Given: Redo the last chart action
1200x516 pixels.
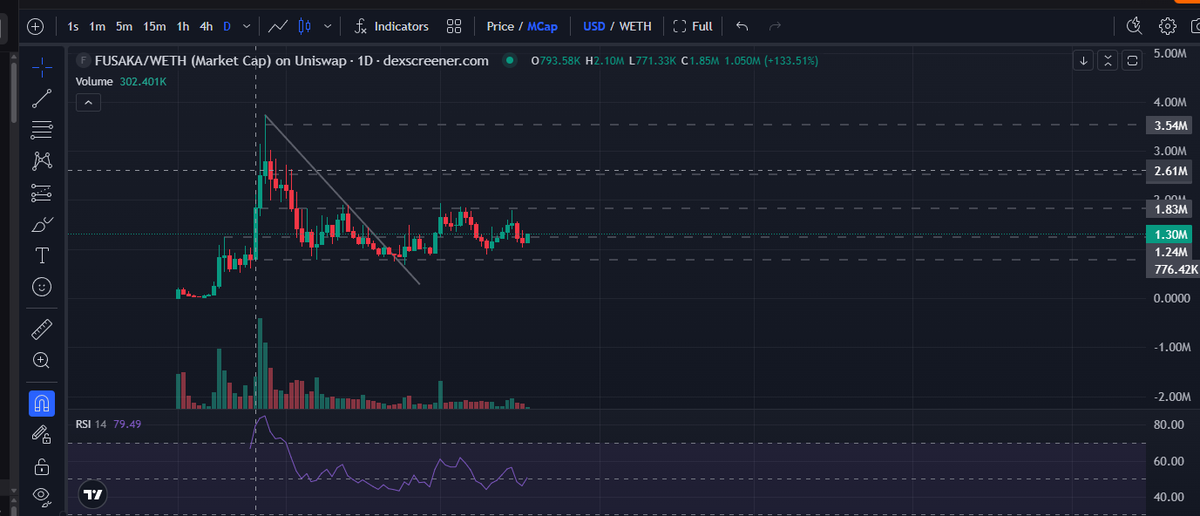Looking at the screenshot, I should (775, 26).
